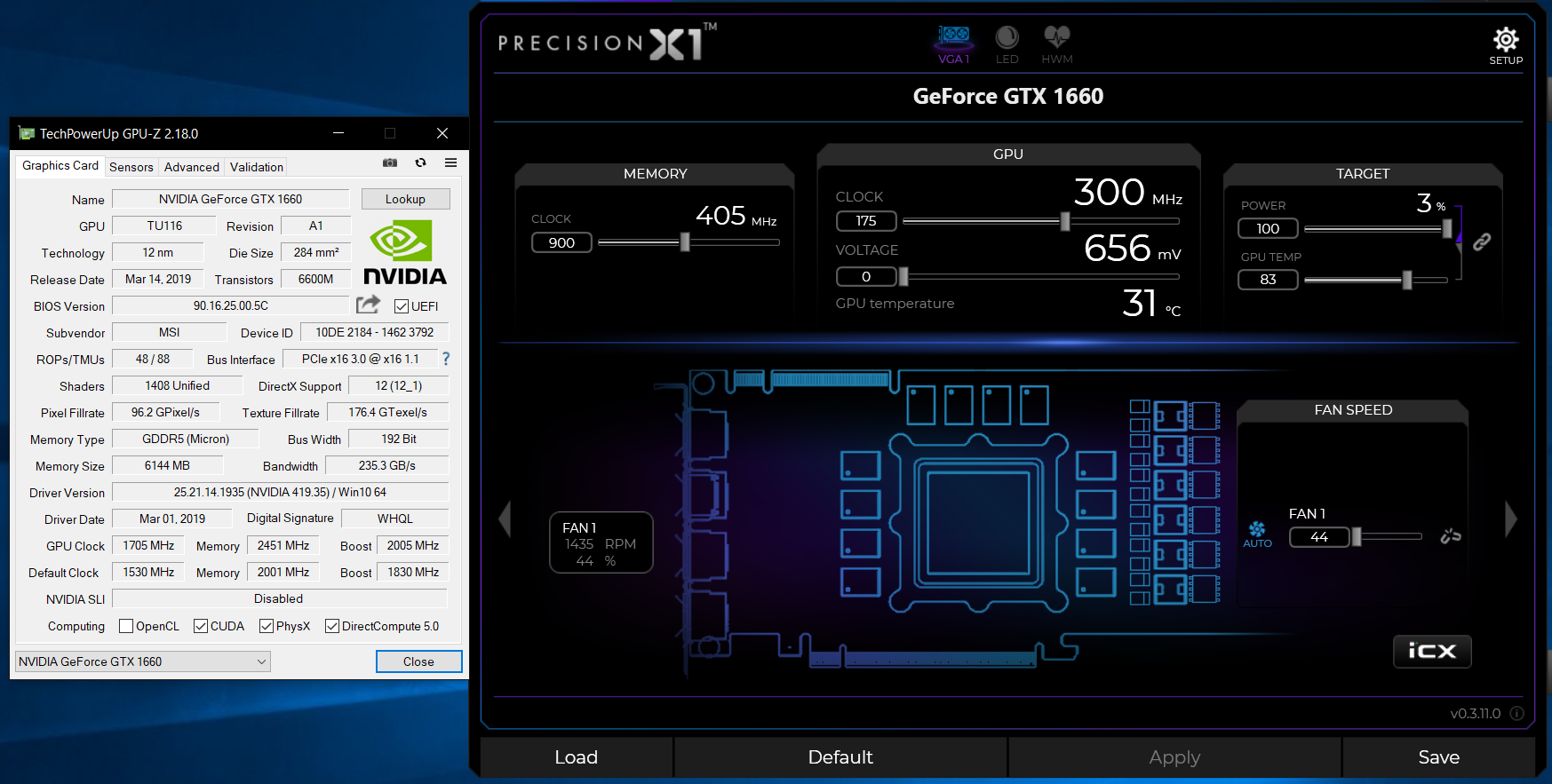
Task: Click the Close button in GPU-Z
Action: [x=418, y=661]
